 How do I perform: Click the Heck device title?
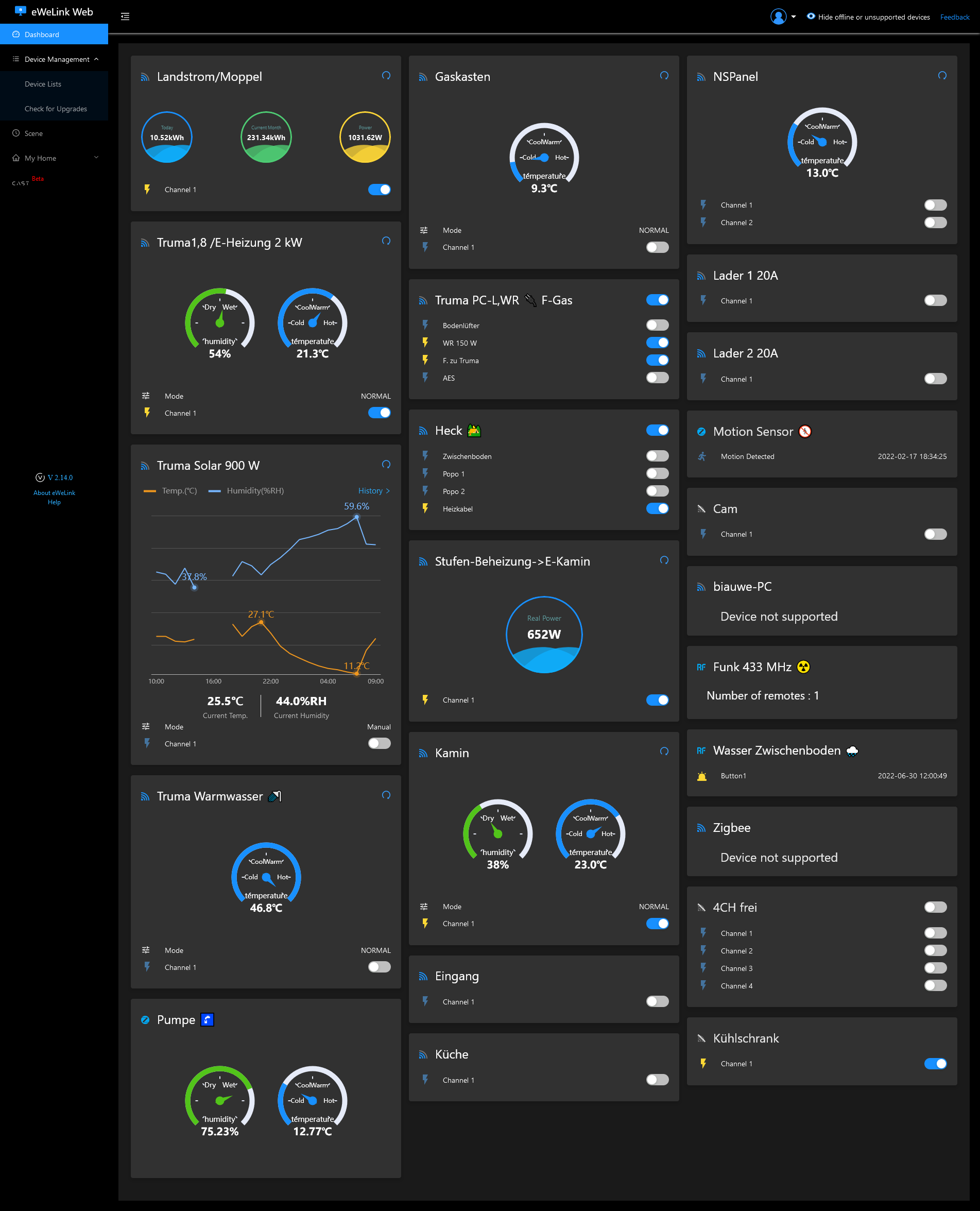coord(449,431)
